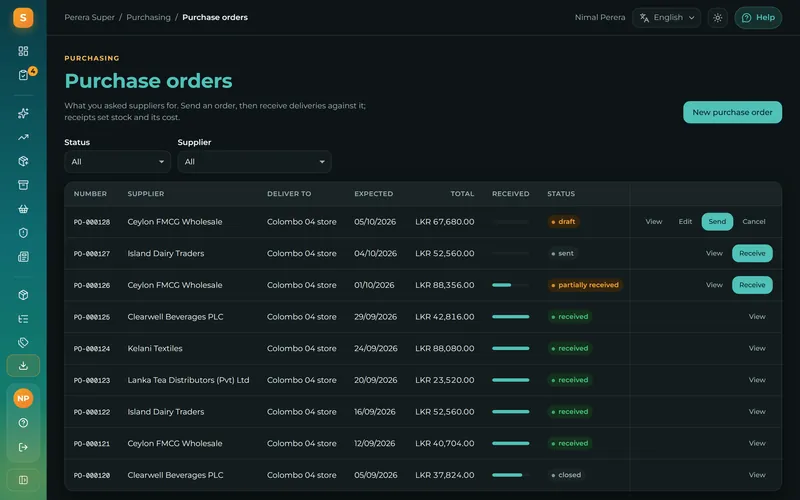Open the sparkles AI icon in sidebar
This screenshot has width=800, height=500.
tap(23, 113)
